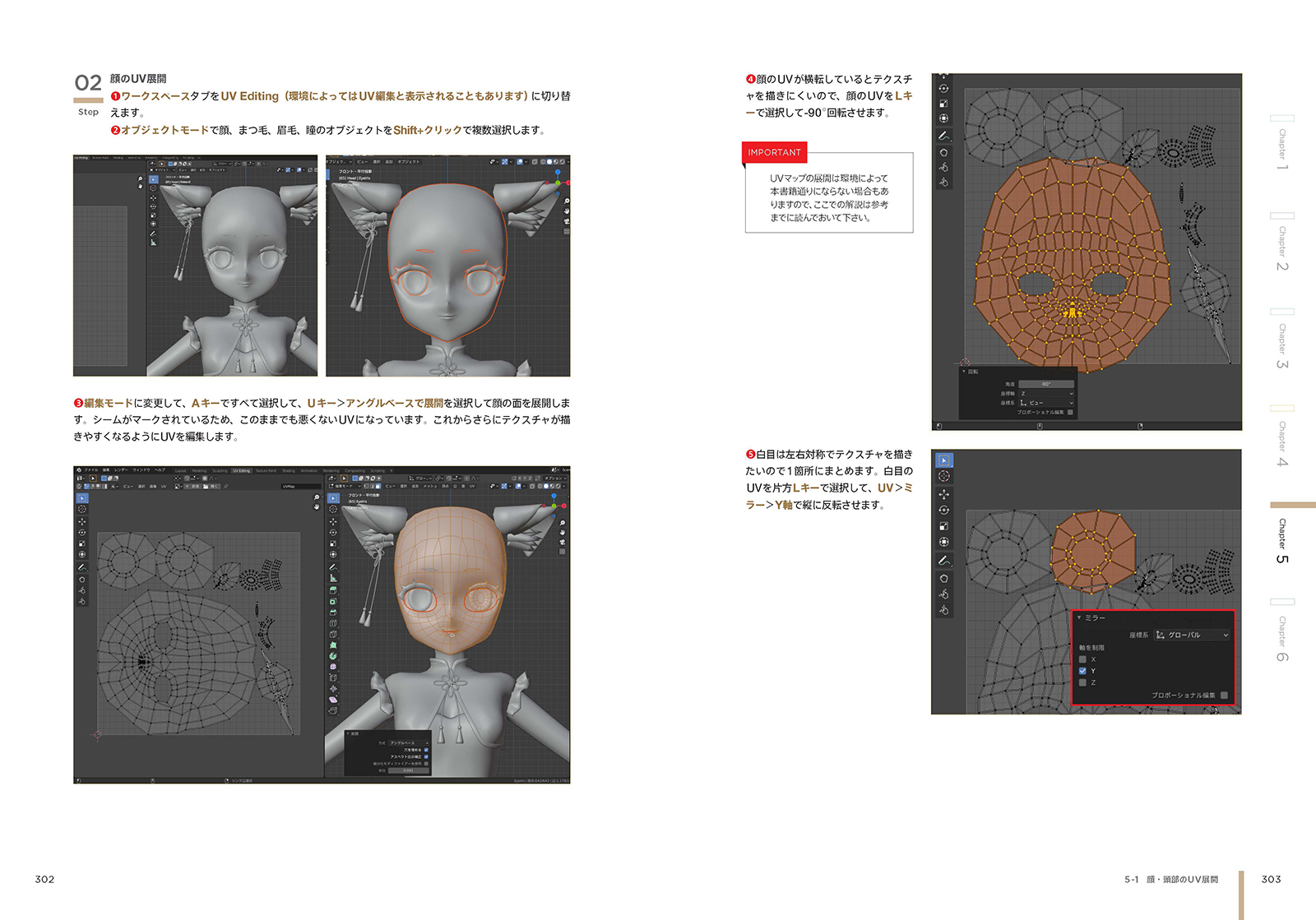
Task: Open the 方式 アングルベース dropdown
Action: tap(408, 742)
